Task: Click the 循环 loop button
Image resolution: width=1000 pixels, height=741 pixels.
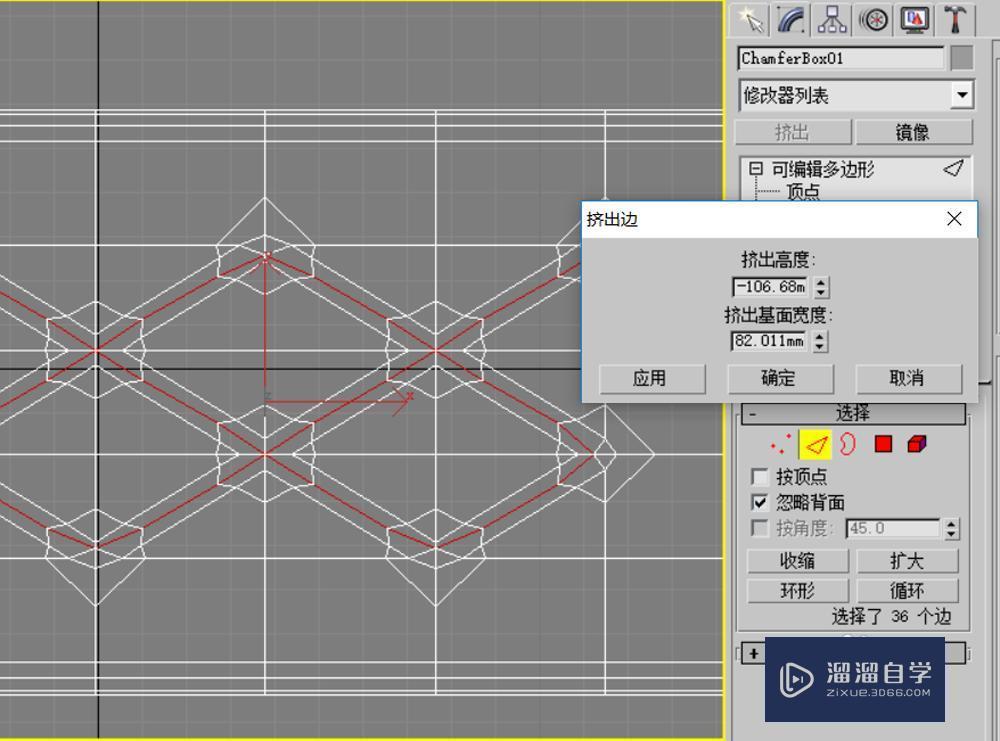Action: coord(907,591)
